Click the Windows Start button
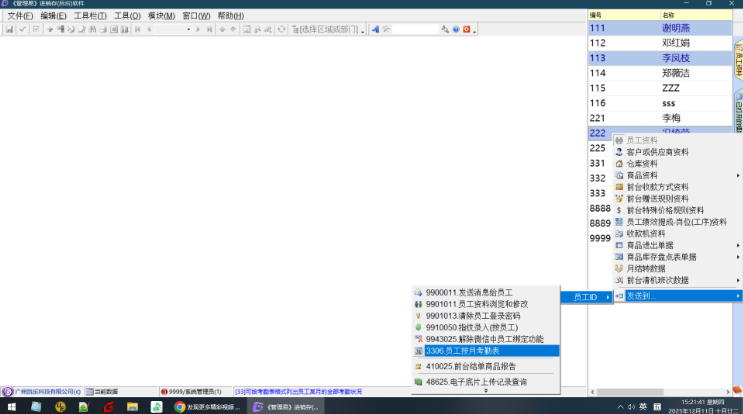The width and height of the screenshot is (743, 414). click(x=11, y=407)
